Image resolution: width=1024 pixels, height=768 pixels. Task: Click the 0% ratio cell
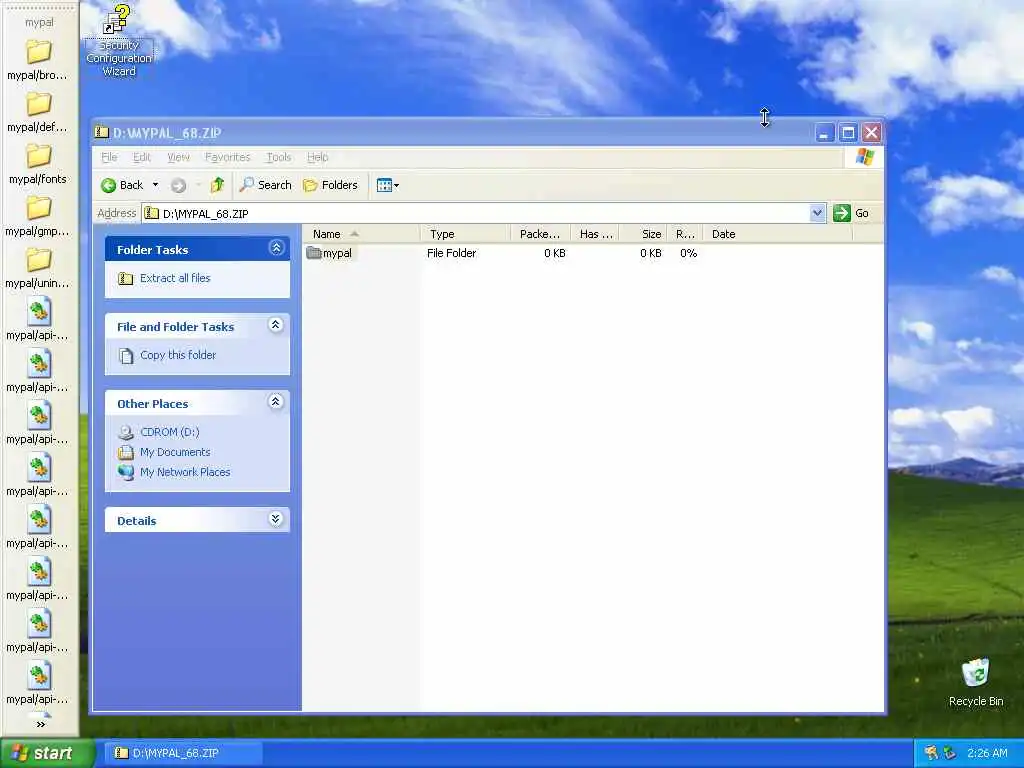[688, 253]
